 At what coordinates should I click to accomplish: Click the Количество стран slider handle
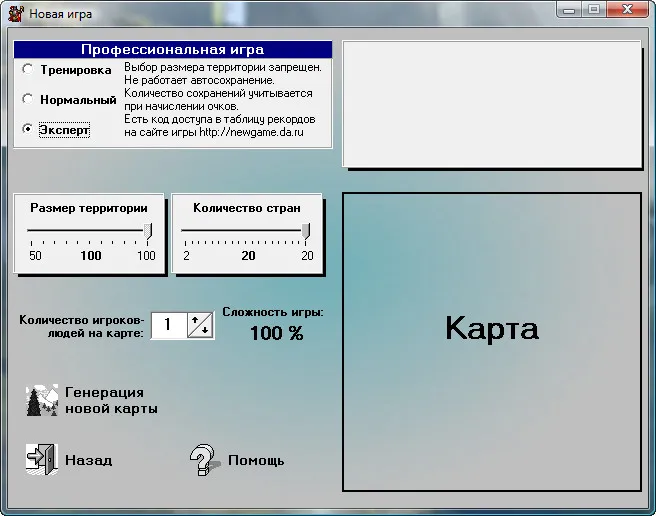tap(306, 231)
